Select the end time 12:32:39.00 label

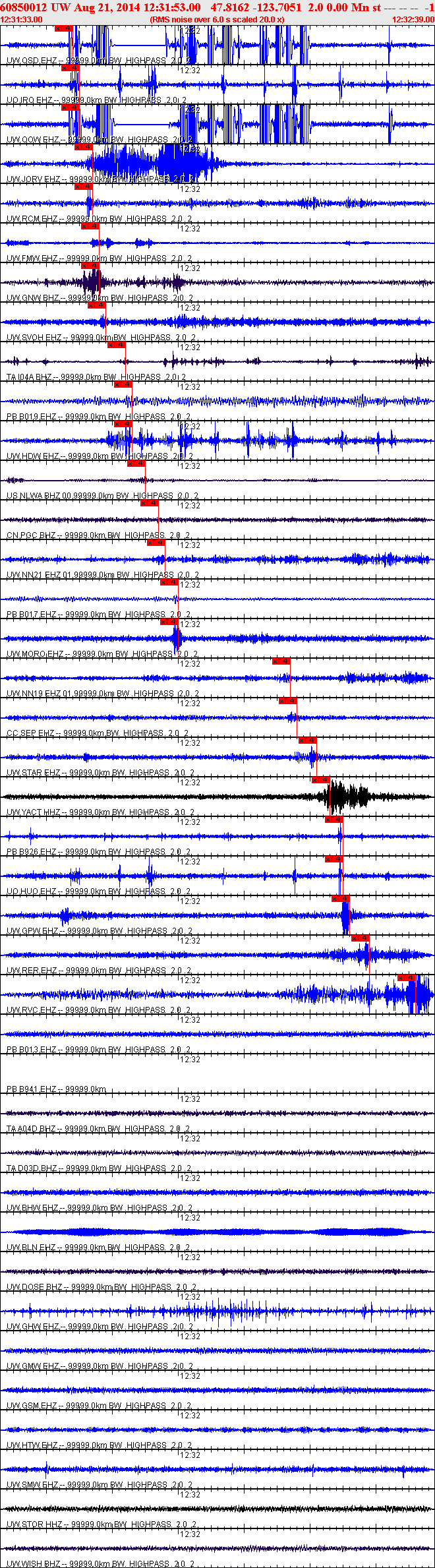point(413,20)
